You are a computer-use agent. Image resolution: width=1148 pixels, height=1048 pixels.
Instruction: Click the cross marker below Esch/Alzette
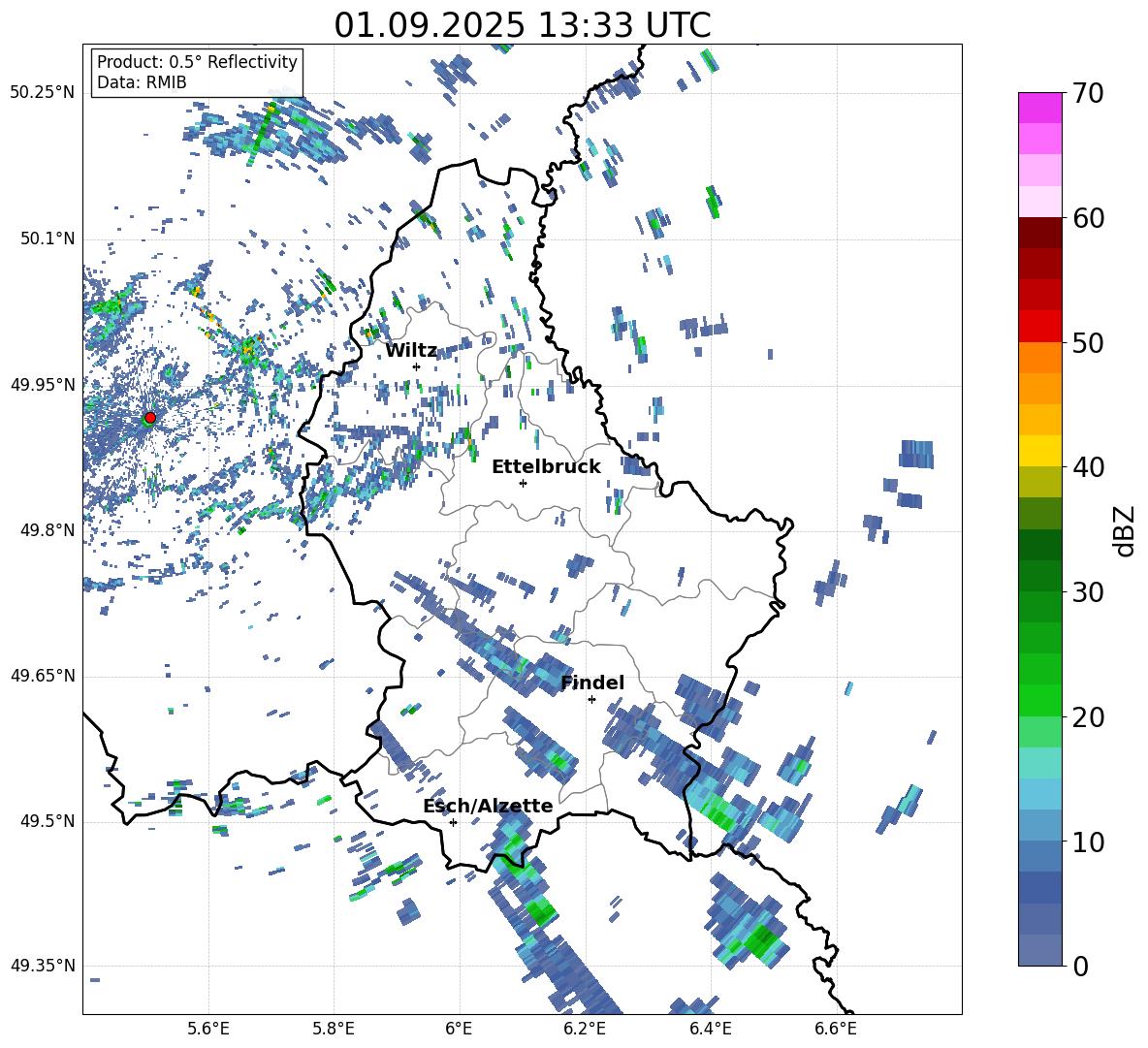[x=453, y=822]
